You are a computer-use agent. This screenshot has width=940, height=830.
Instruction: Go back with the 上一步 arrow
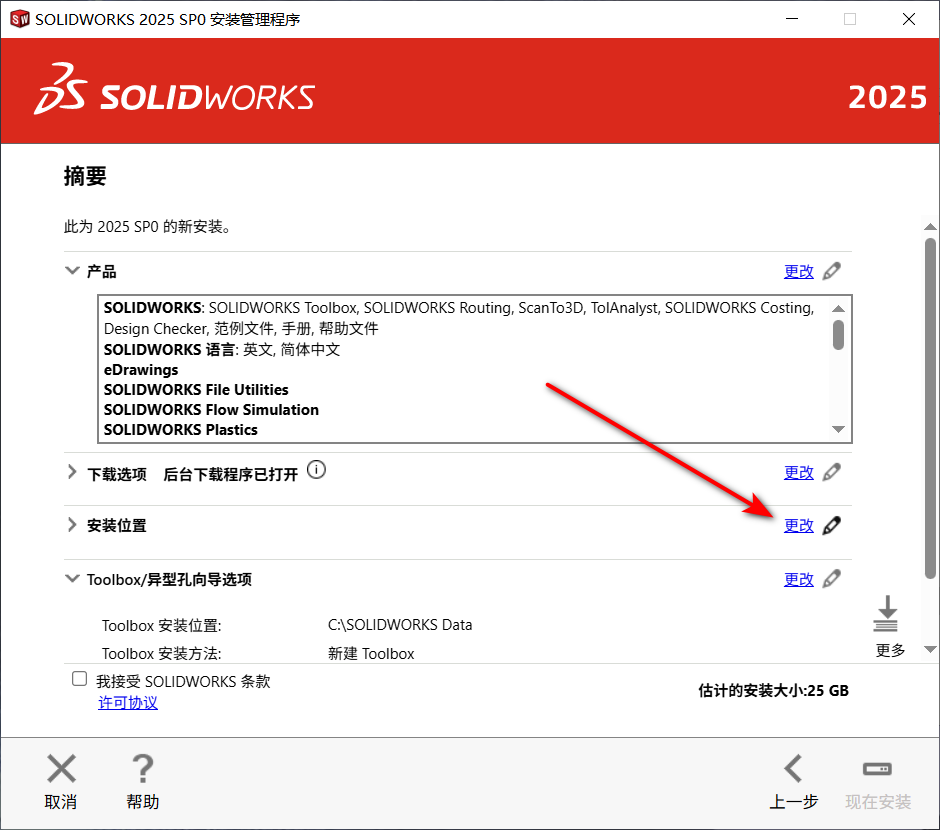pyautogui.click(x=793, y=769)
